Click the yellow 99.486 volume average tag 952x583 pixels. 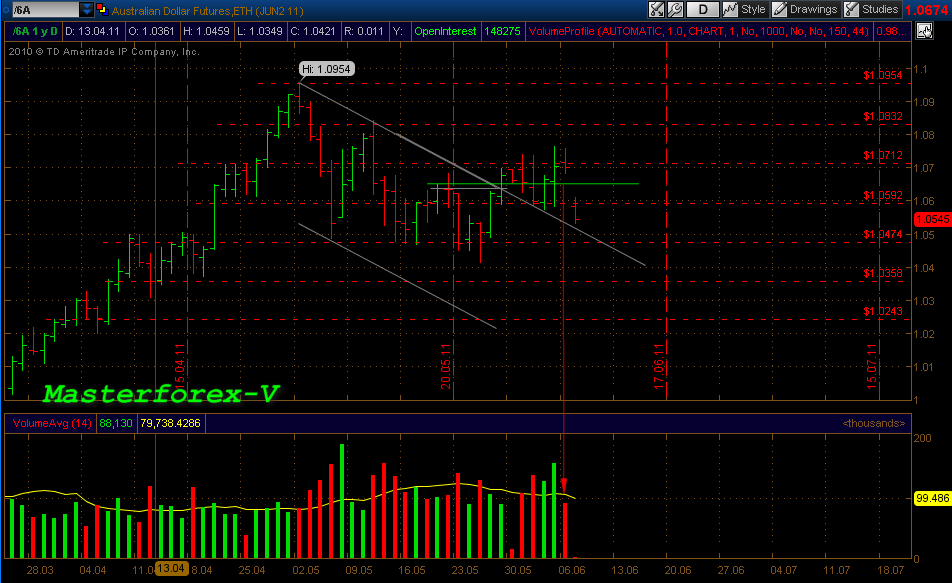(x=932, y=498)
